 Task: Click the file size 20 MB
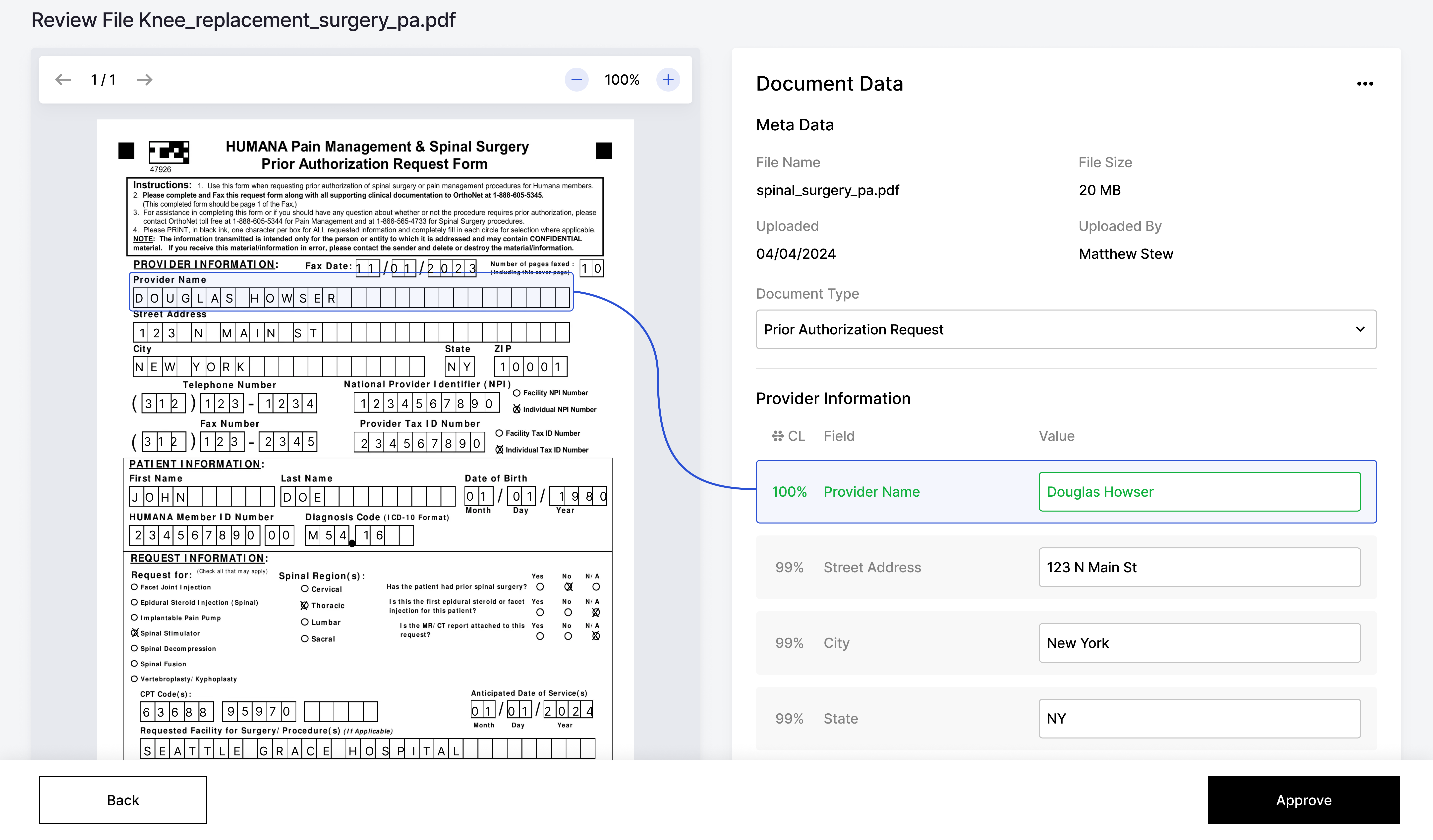(x=1099, y=190)
